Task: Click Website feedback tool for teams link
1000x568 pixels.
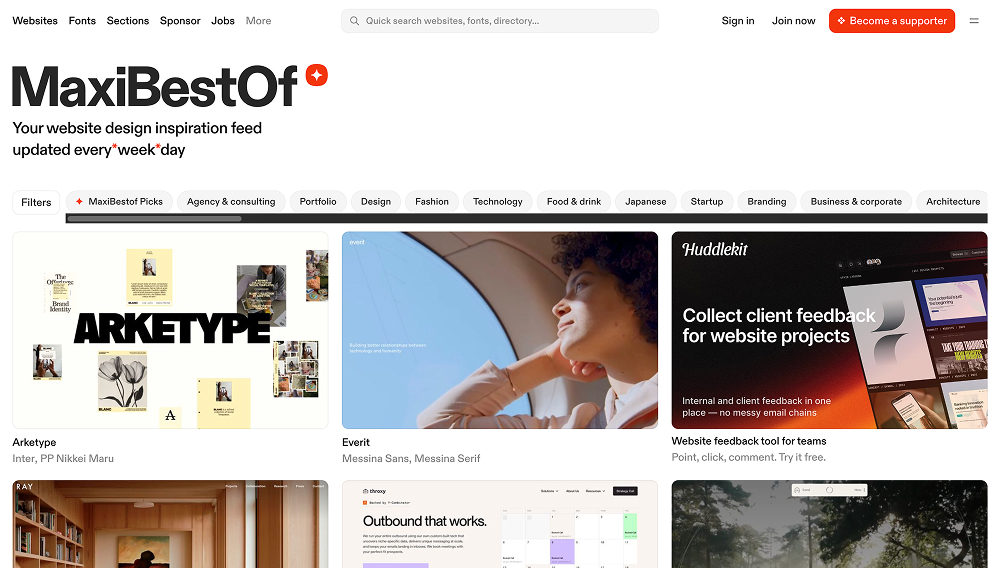Action: [749, 441]
